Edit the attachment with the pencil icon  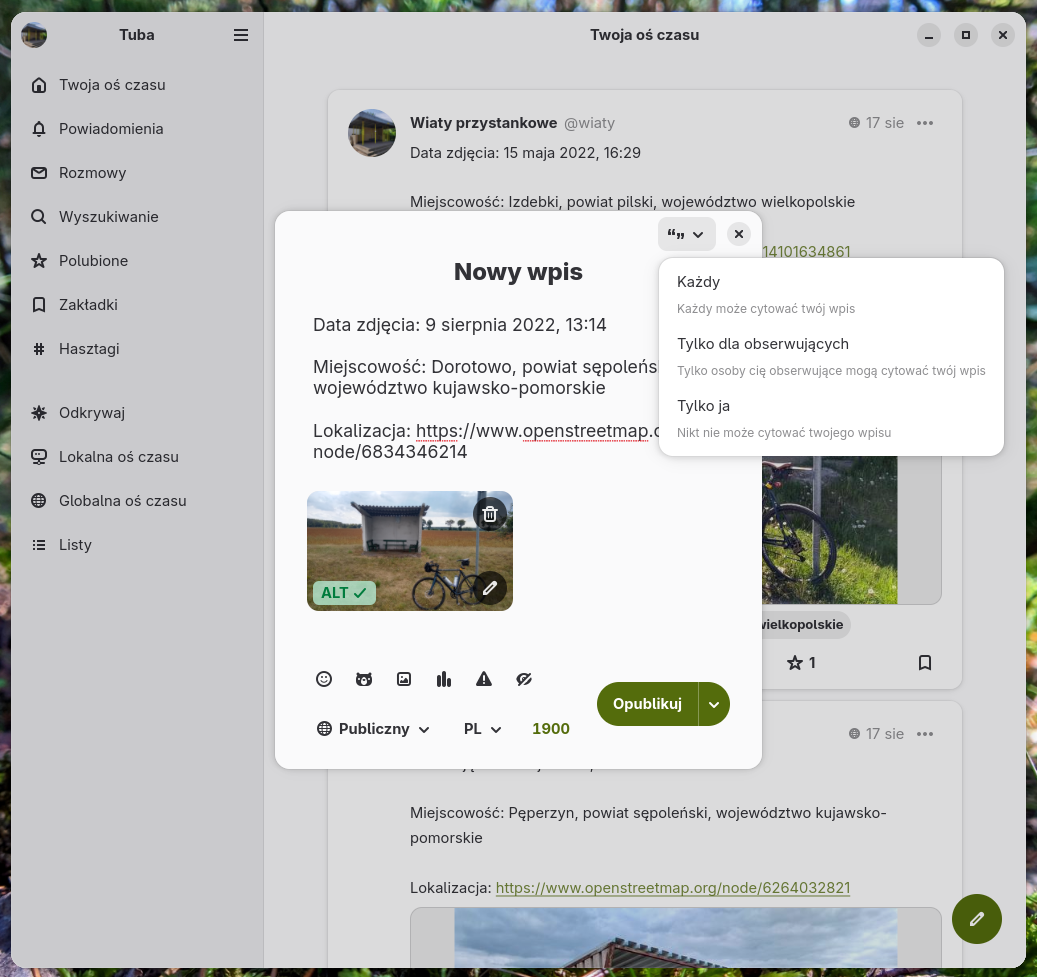coord(490,587)
